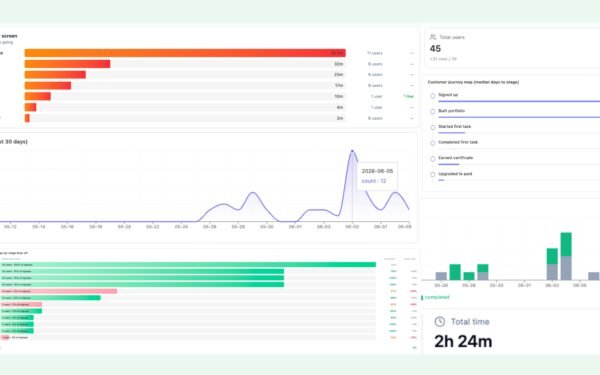
Task: Click the longest orange time-per-screen bar
Action: pos(185,53)
